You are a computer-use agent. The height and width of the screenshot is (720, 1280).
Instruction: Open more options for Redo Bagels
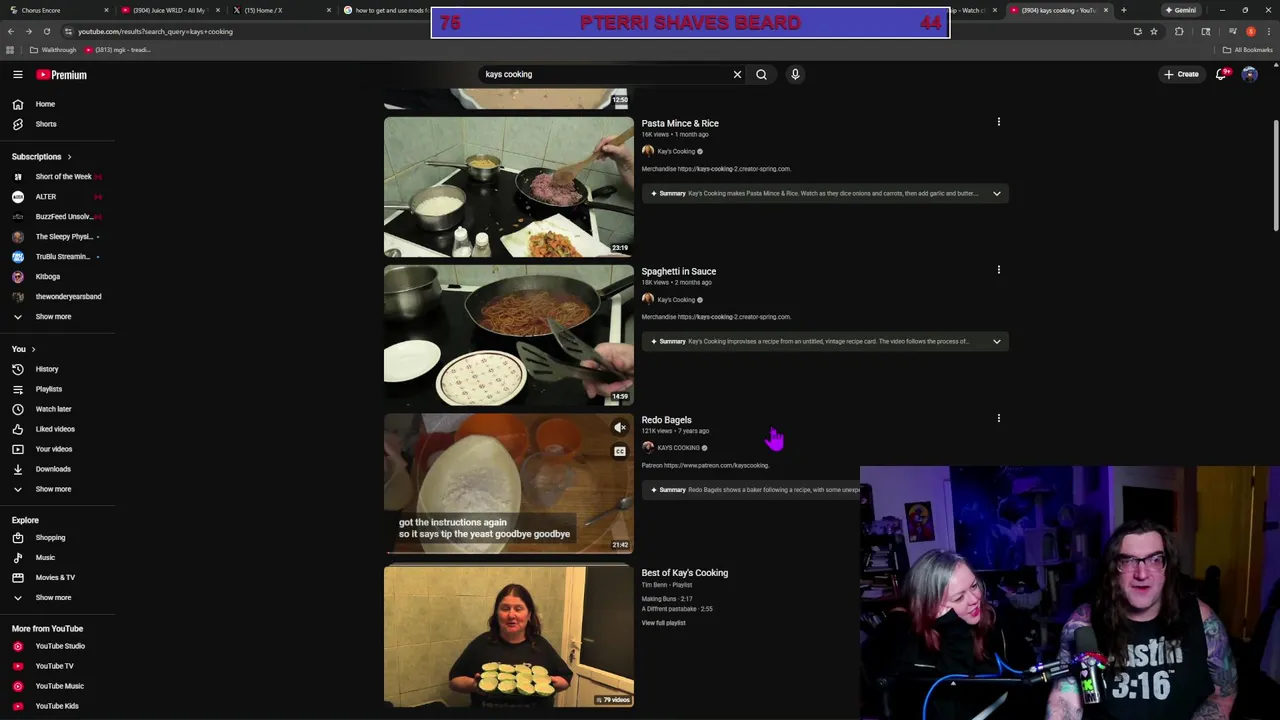pyautogui.click(x=998, y=418)
